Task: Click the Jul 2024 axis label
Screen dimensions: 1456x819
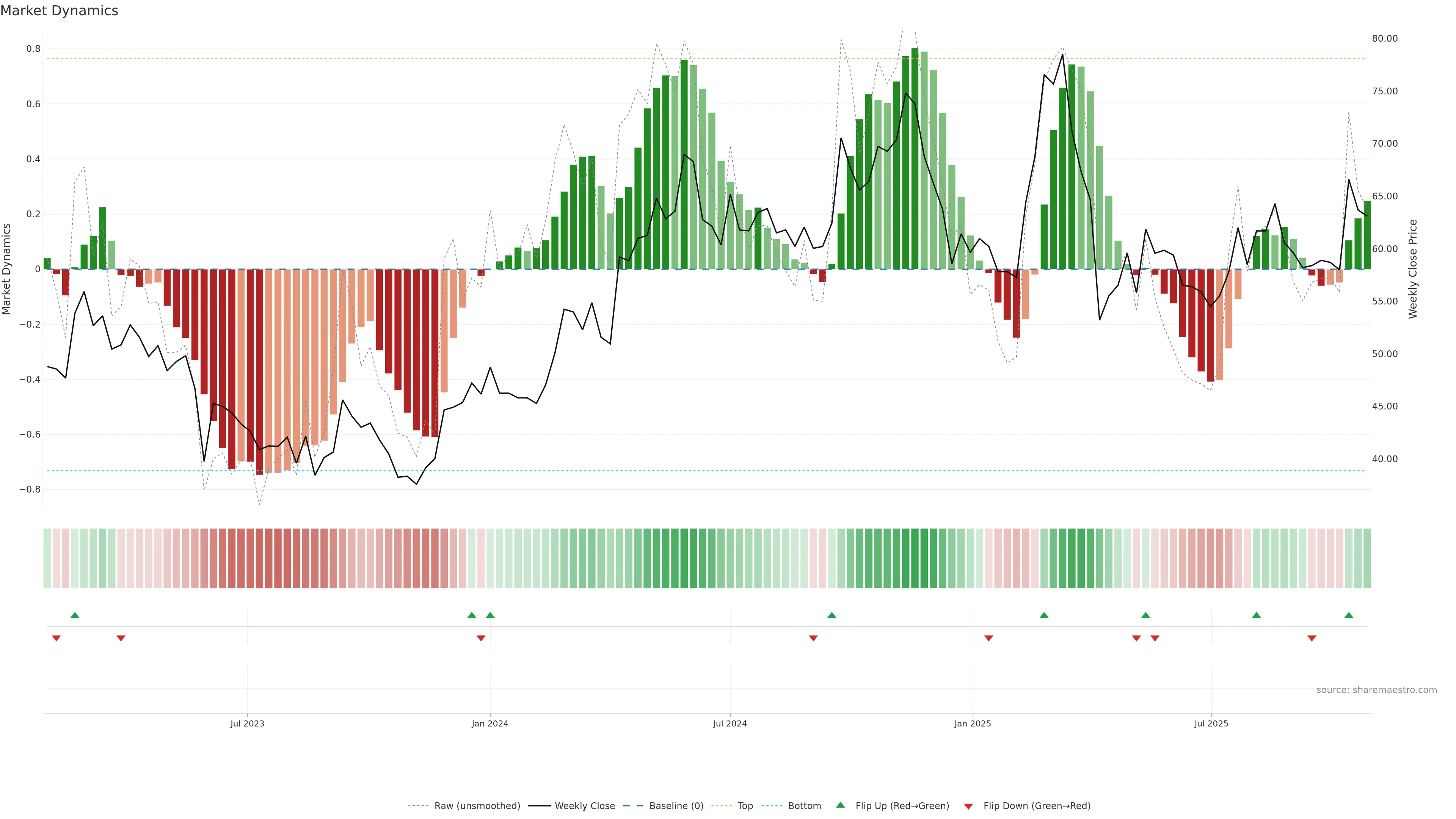Action: (730, 723)
